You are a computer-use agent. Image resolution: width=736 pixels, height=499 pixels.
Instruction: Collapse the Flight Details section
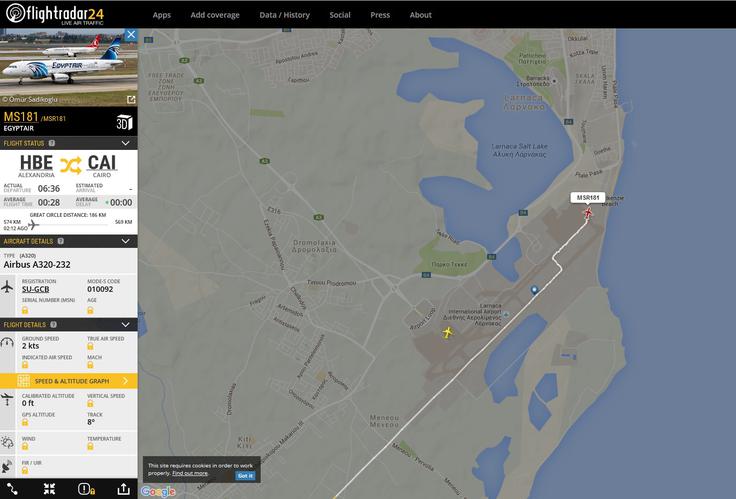(x=125, y=325)
